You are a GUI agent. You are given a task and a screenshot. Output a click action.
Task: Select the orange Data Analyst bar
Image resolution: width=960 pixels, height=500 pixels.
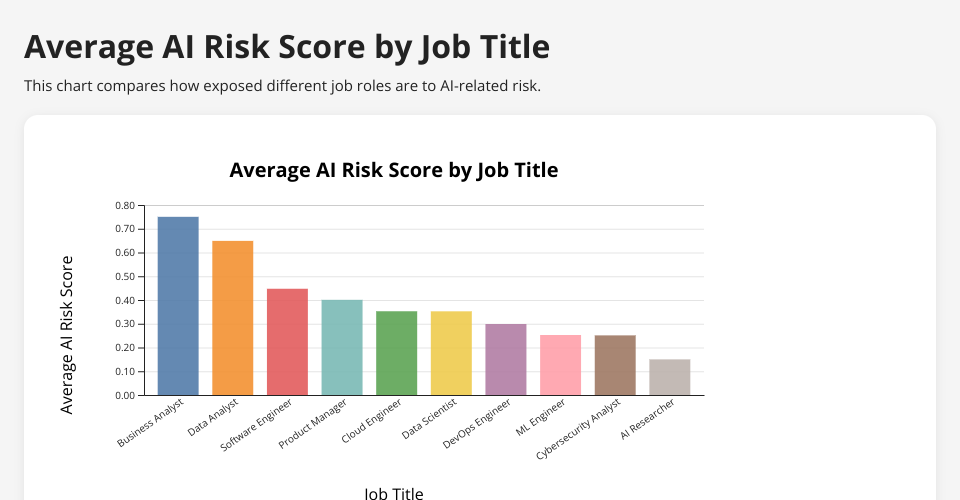233,318
